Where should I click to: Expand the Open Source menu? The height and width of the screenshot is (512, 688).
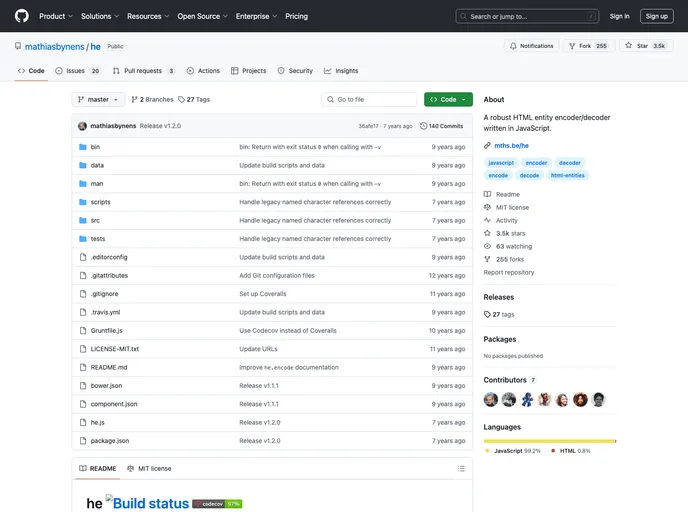coord(202,16)
